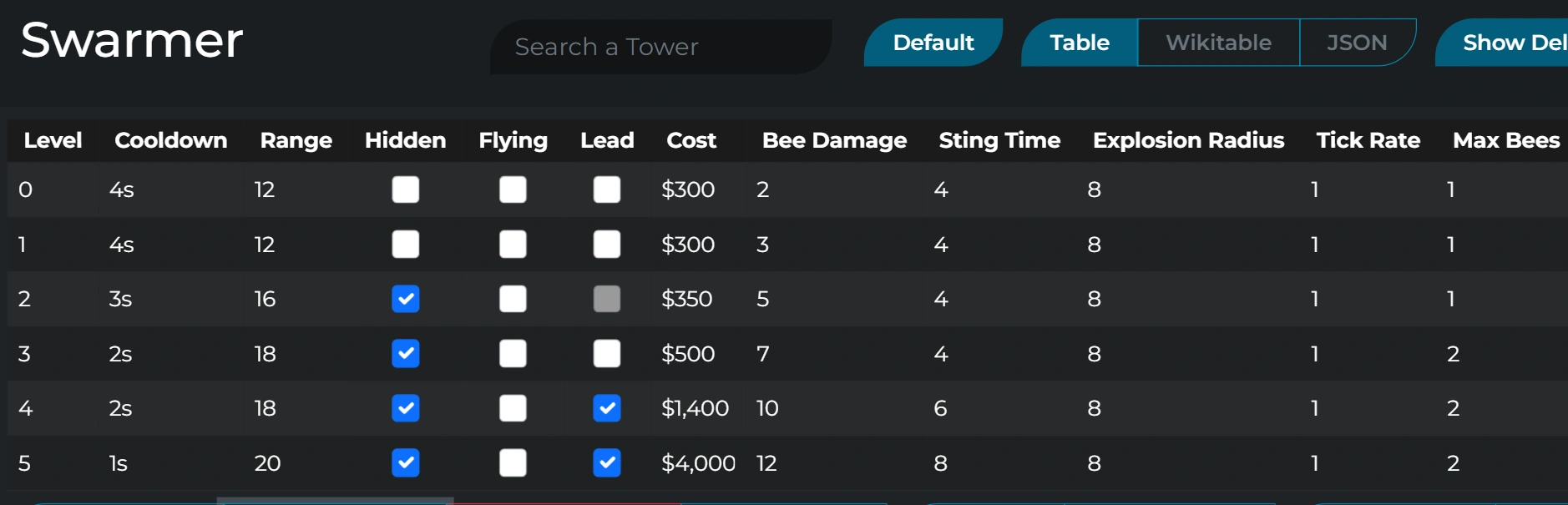1568x505 pixels.
Task: Switch to the Wikitable view
Action: point(1217,43)
